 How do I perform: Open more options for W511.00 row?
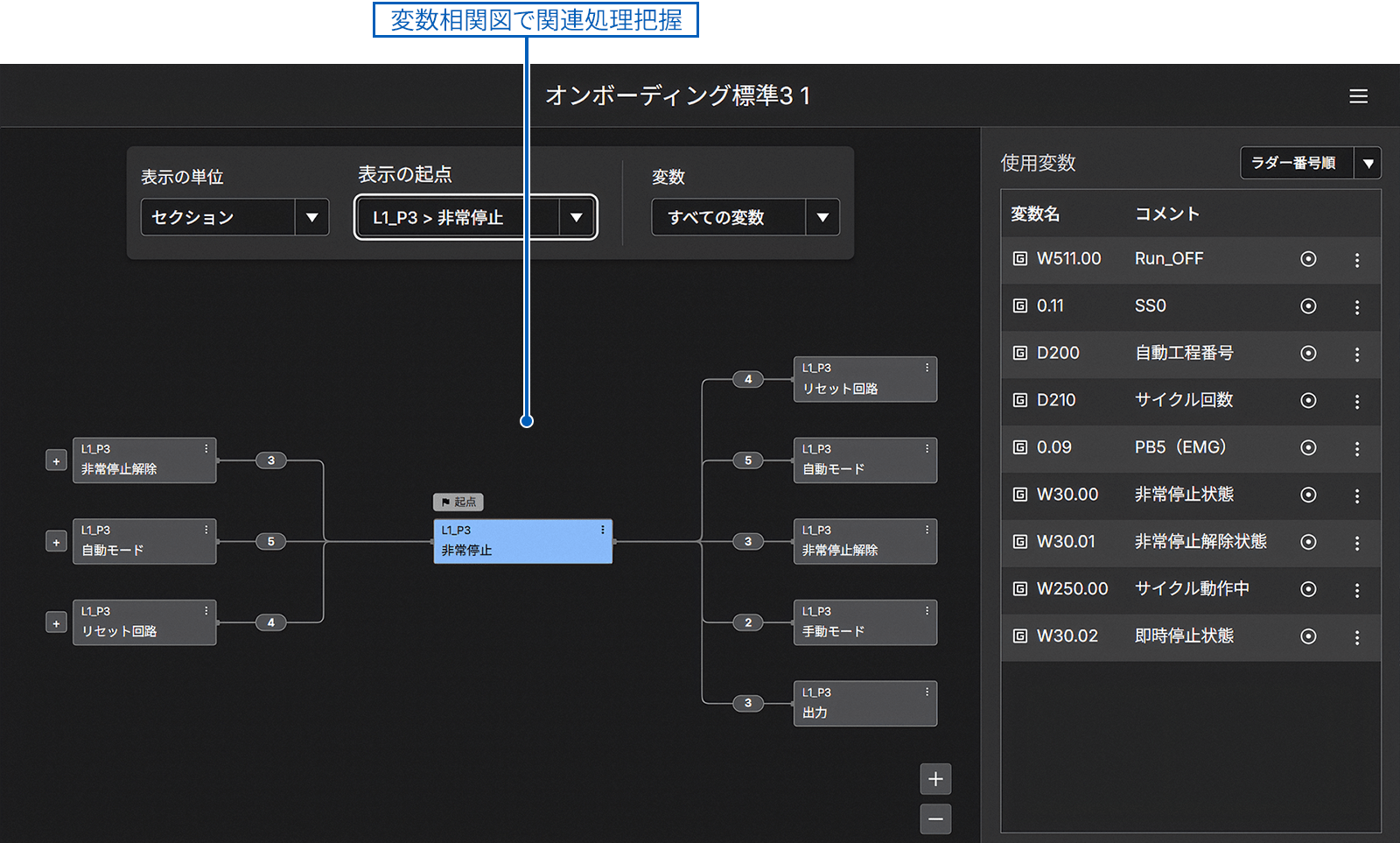tap(1357, 260)
